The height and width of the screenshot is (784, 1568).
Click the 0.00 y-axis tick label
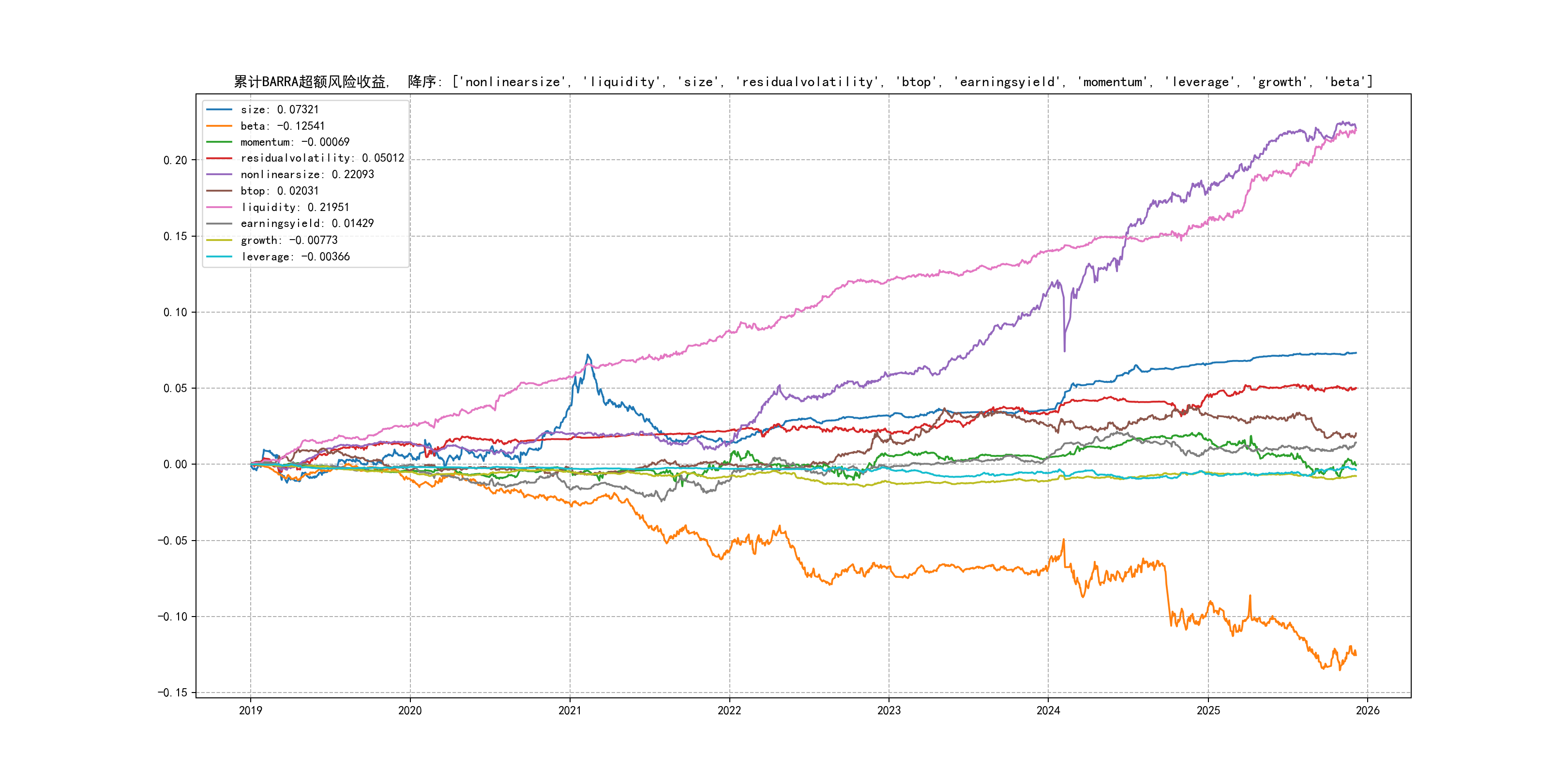tap(175, 465)
